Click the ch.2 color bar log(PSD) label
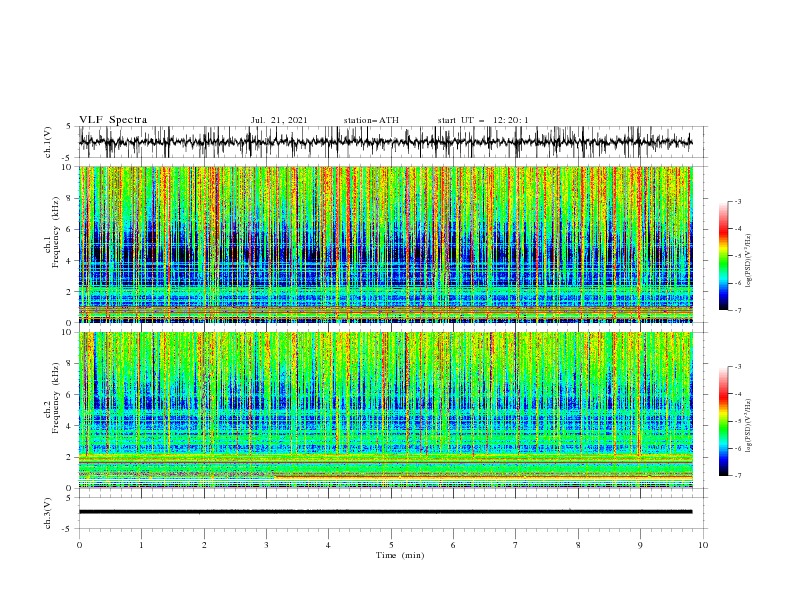 coord(748,425)
